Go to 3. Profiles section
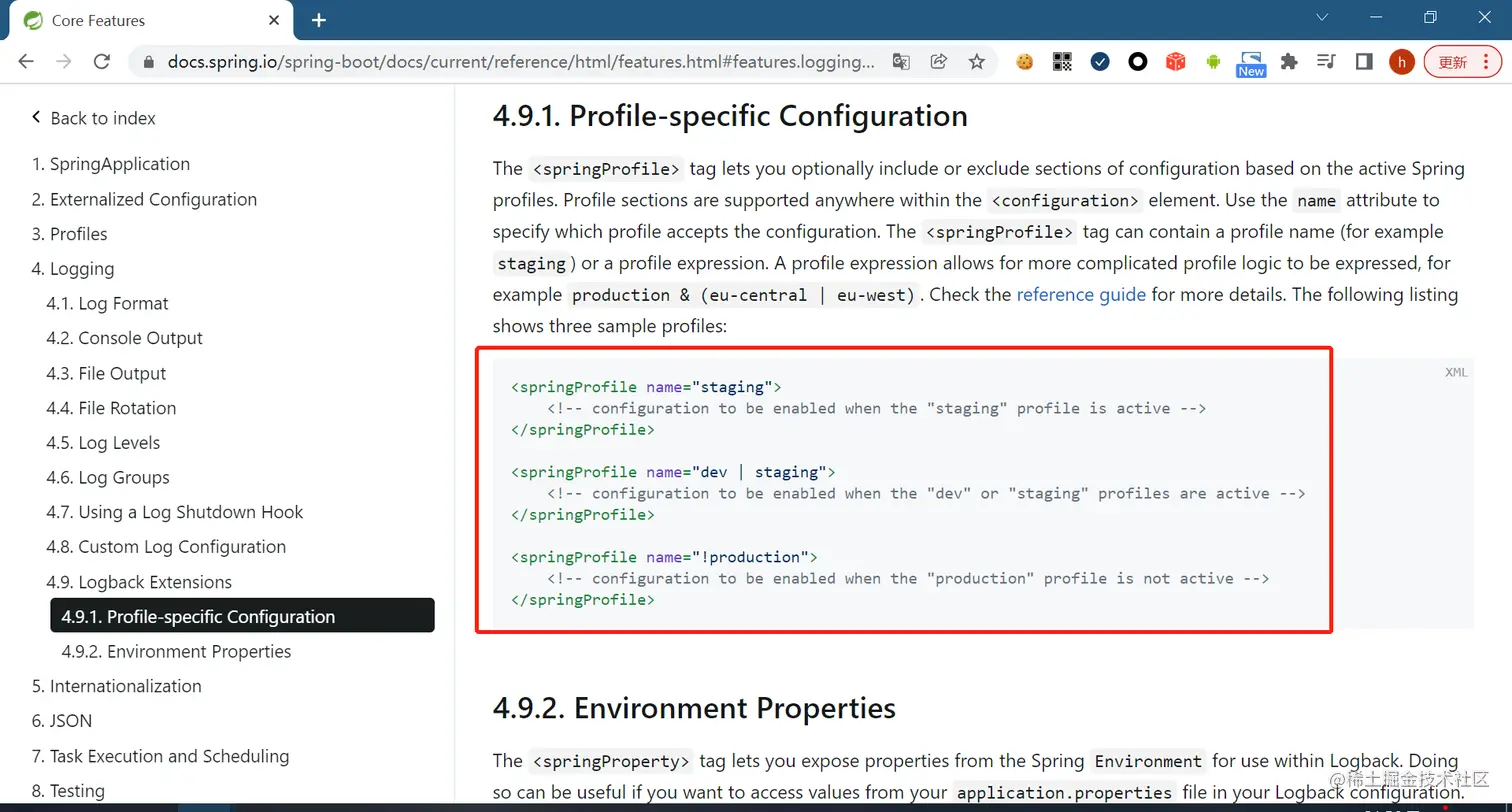Image resolution: width=1512 pixels, height=812 pixels. [70, 234]
